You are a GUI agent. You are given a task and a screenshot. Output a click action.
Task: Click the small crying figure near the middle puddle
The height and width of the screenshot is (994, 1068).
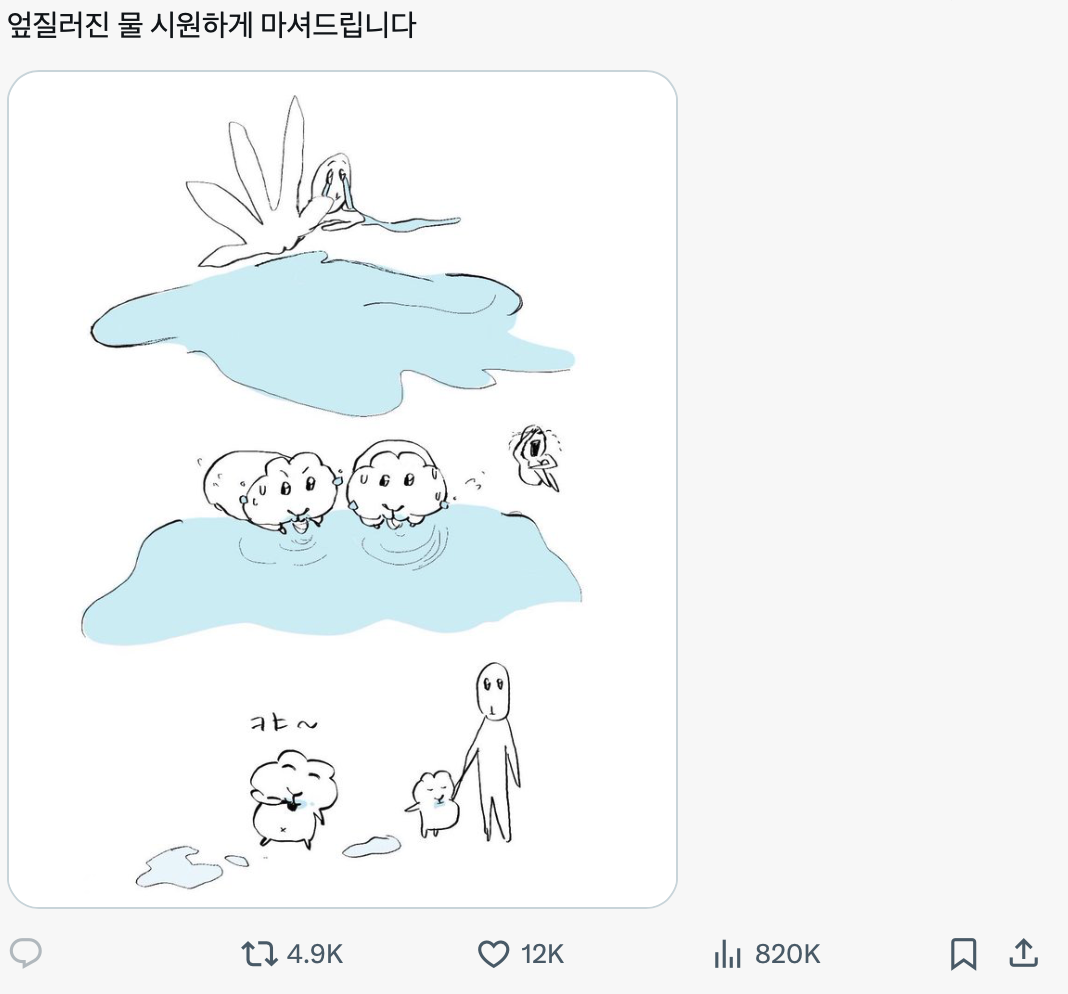pos(537,457)
